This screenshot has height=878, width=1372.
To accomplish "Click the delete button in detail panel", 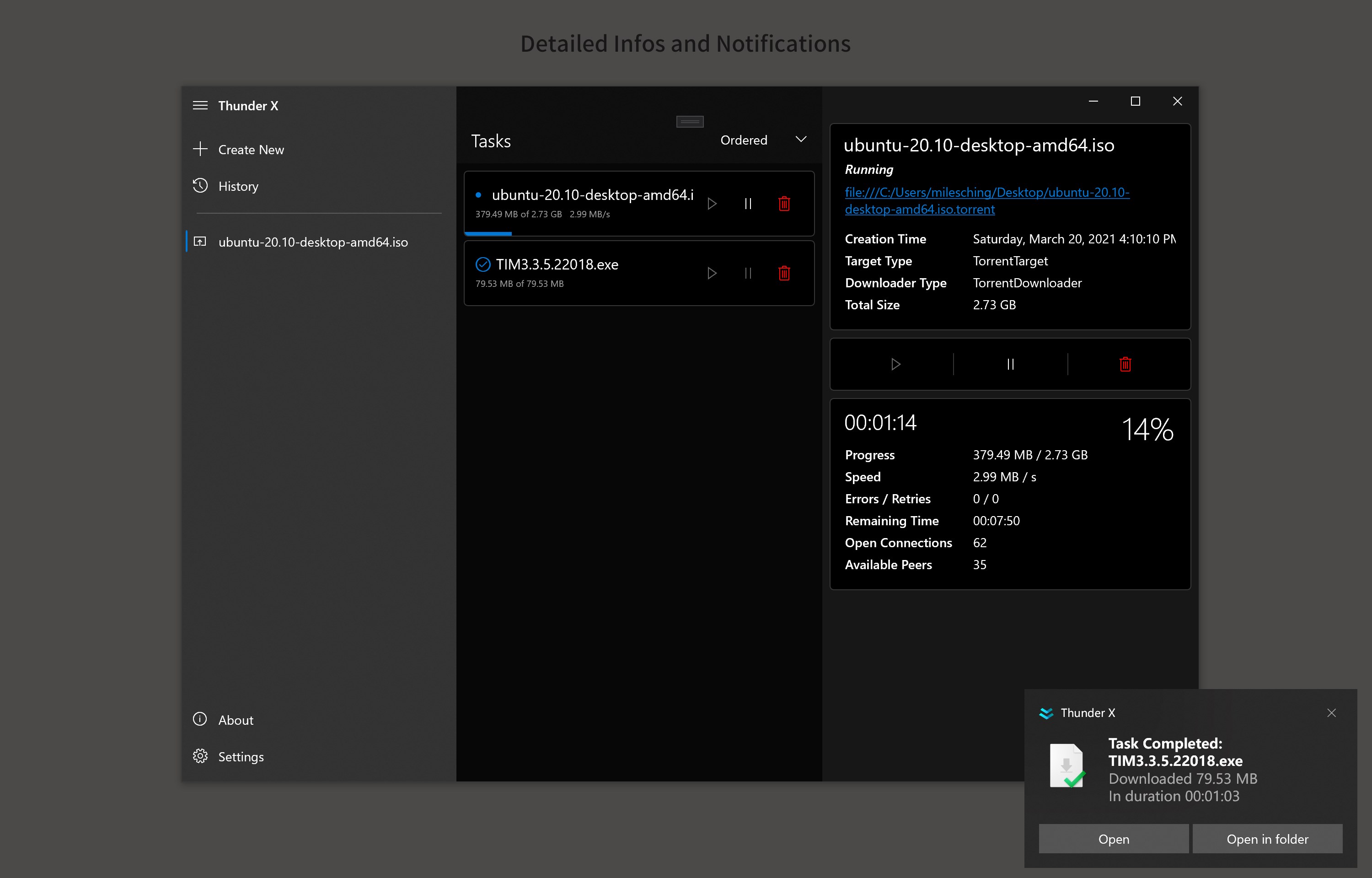I will (x=1124, y=363).
